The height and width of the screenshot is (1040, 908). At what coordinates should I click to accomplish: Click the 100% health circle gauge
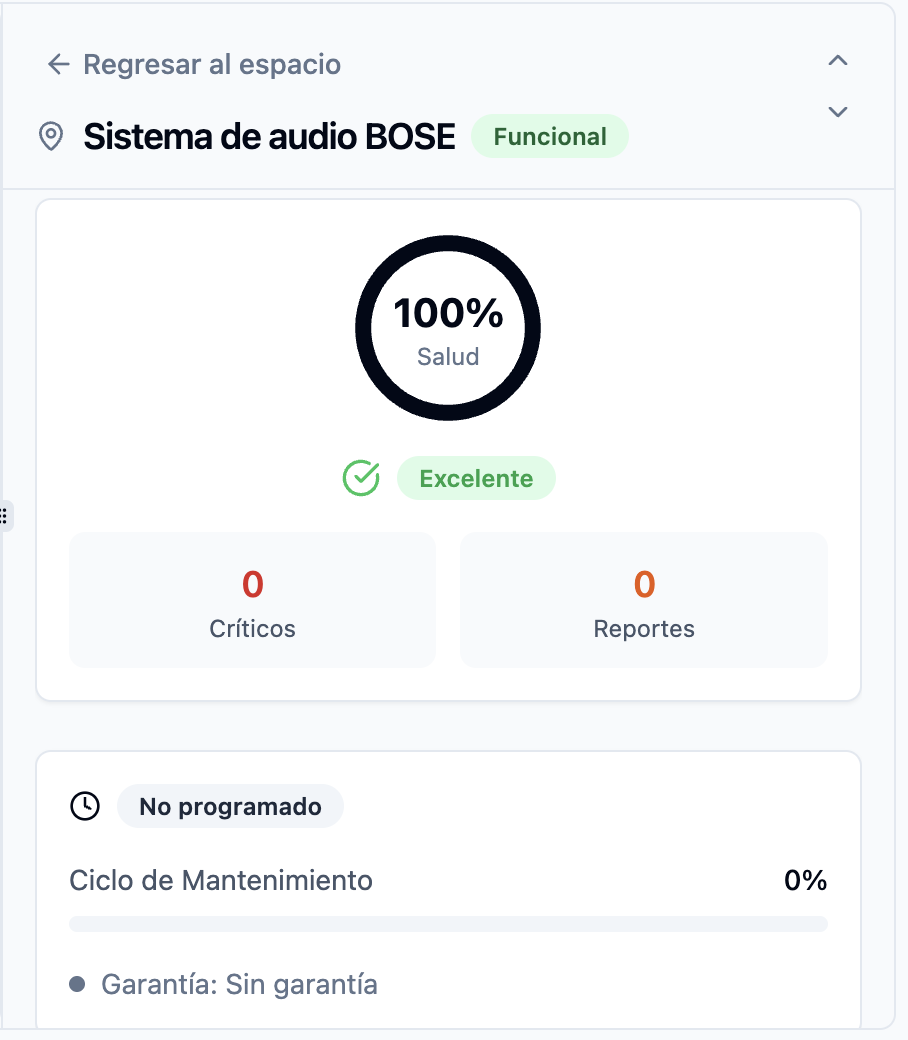pos(447,328)
